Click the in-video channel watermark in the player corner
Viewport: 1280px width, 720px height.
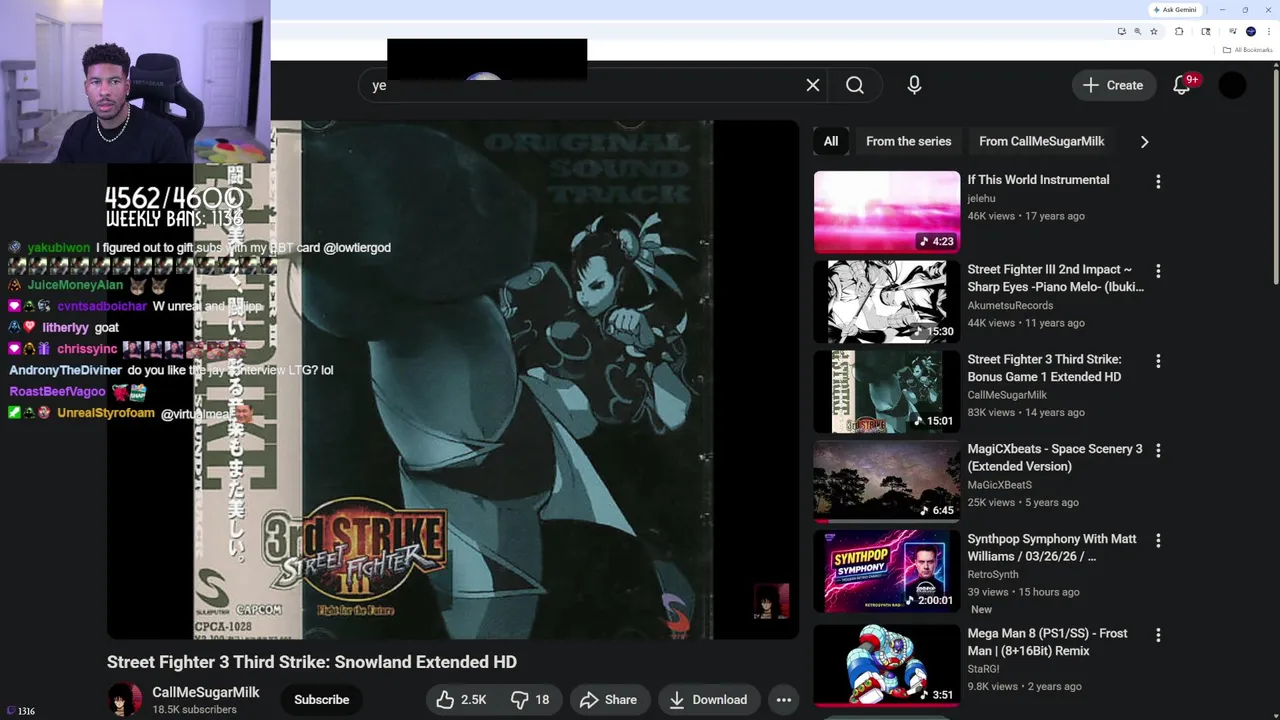(x=771, y=601)
